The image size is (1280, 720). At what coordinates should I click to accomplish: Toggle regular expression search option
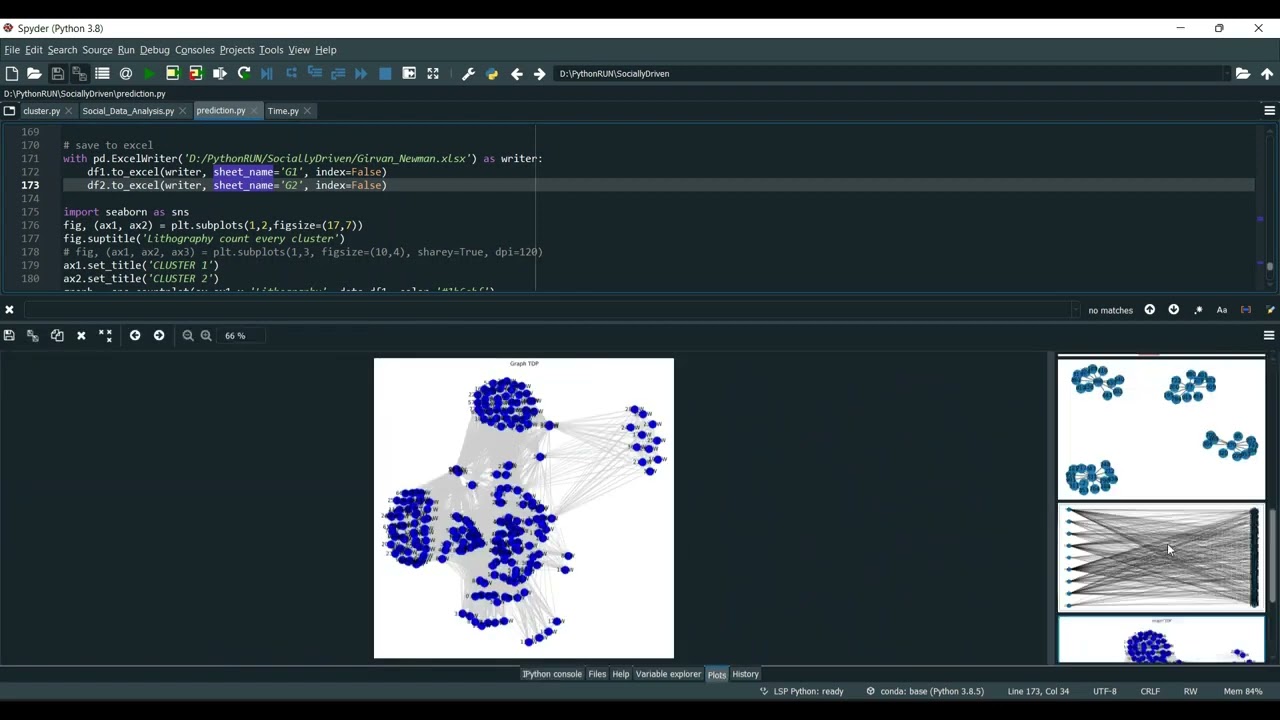pos(1198,310)
